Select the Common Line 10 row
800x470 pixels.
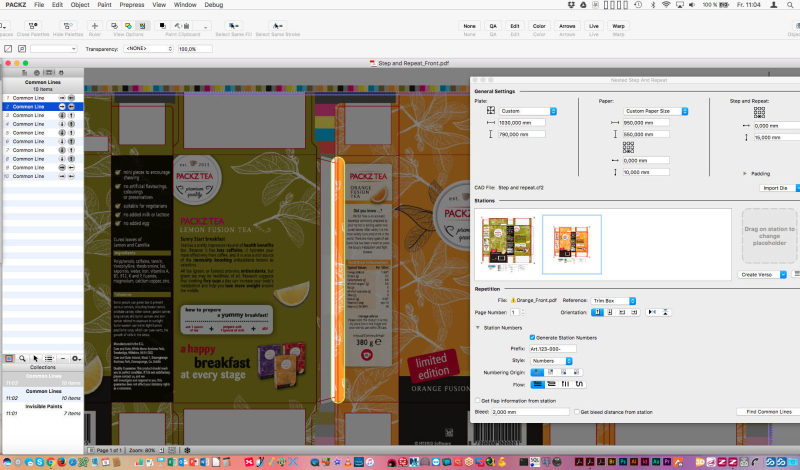tap(43, 176)
